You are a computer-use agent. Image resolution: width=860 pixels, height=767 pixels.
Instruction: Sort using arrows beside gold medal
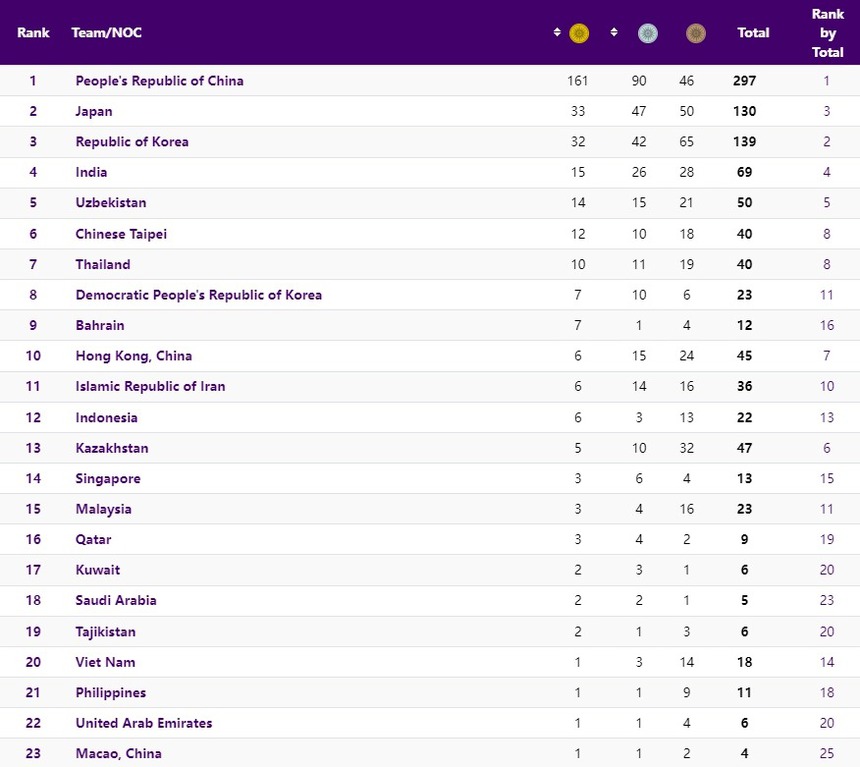click(557, 33)
